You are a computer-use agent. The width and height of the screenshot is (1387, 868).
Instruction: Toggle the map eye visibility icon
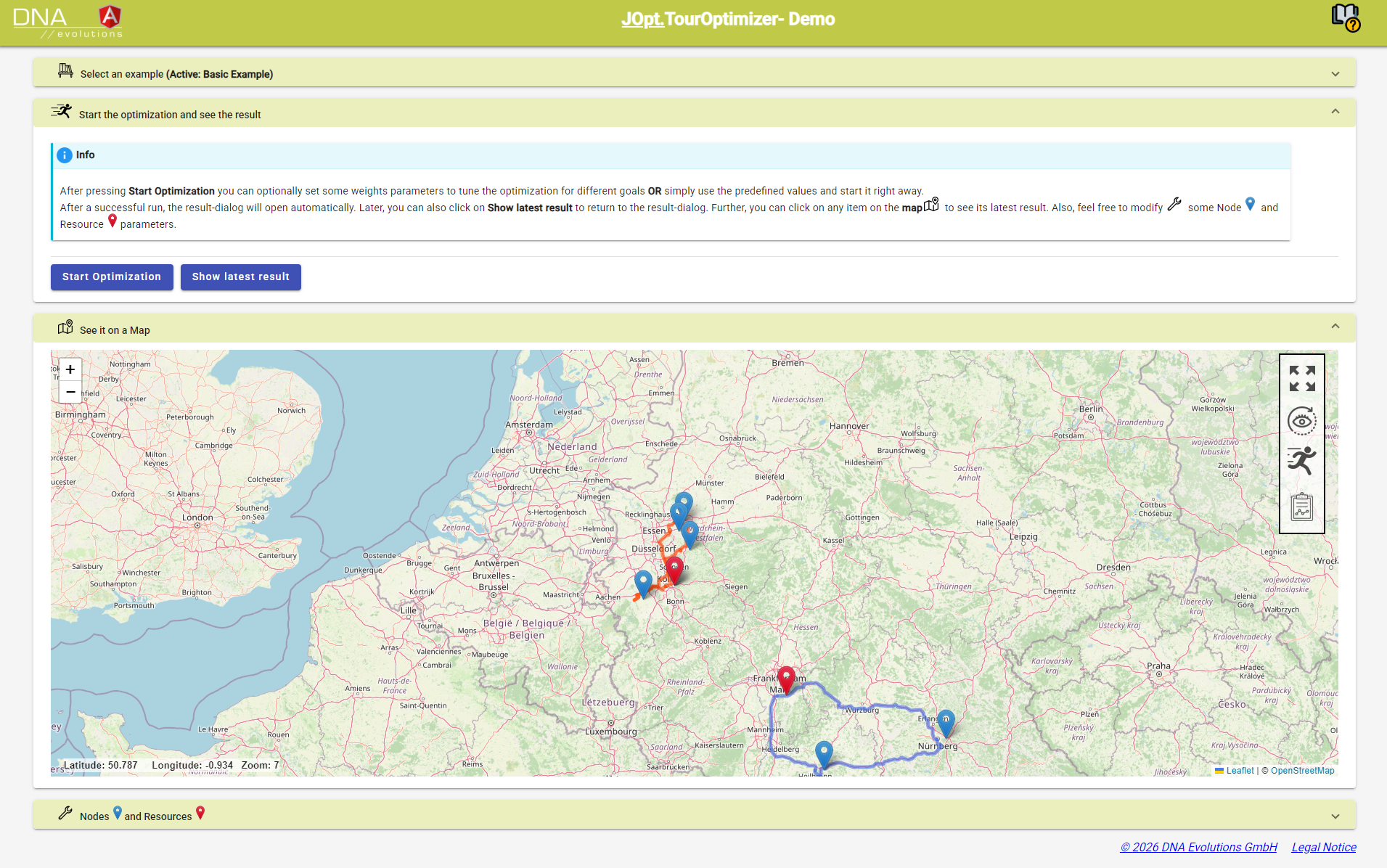1301,421
